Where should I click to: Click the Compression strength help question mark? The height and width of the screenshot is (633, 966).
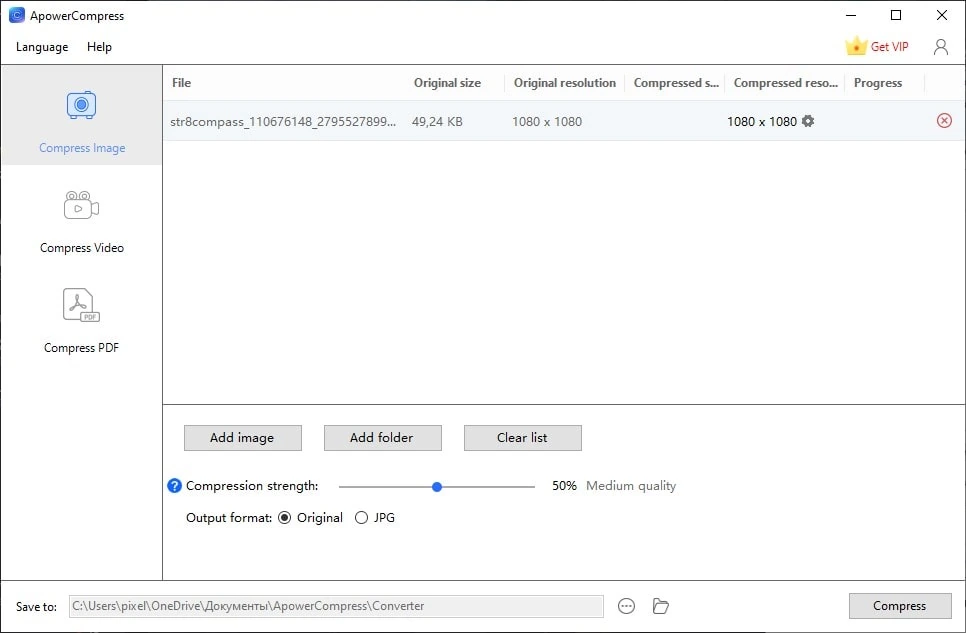[x=174, y=486]
